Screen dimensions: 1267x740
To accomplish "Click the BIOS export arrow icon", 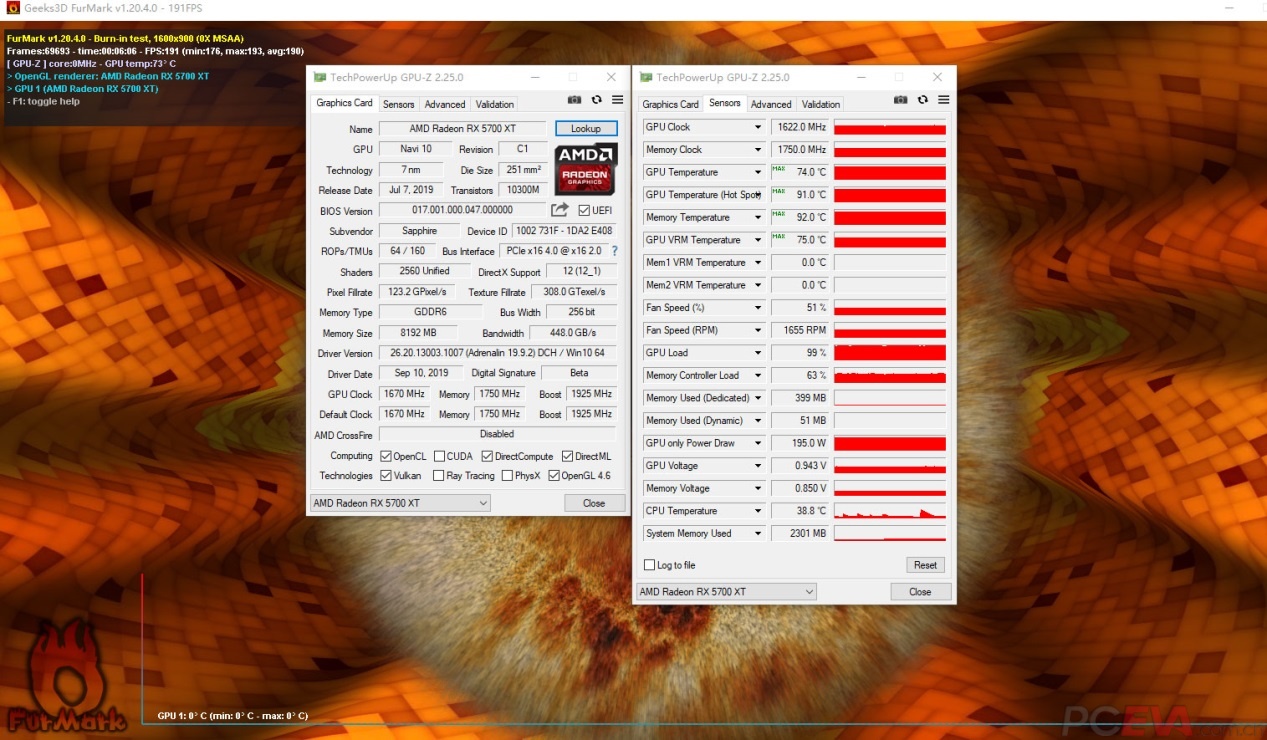I will coord(559,210).
